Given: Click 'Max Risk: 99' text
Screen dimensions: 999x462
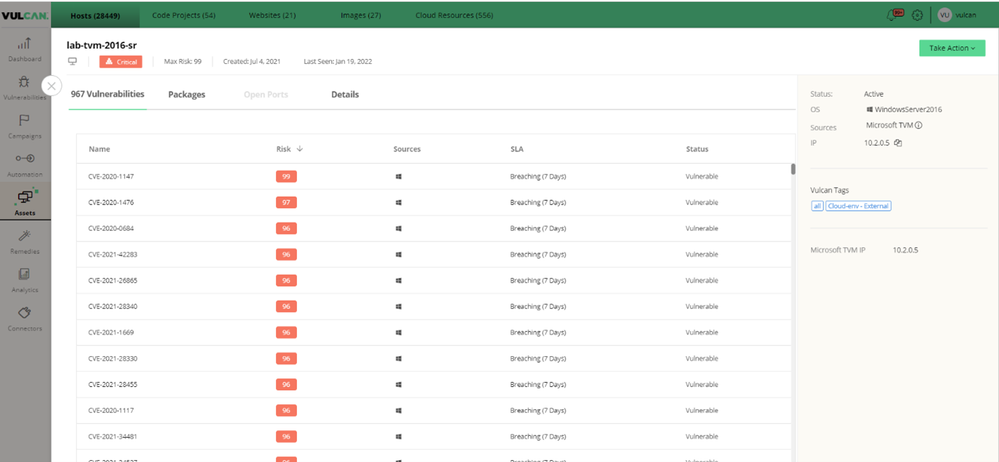Looking at the screenshot, I should (x=183, y=62).
